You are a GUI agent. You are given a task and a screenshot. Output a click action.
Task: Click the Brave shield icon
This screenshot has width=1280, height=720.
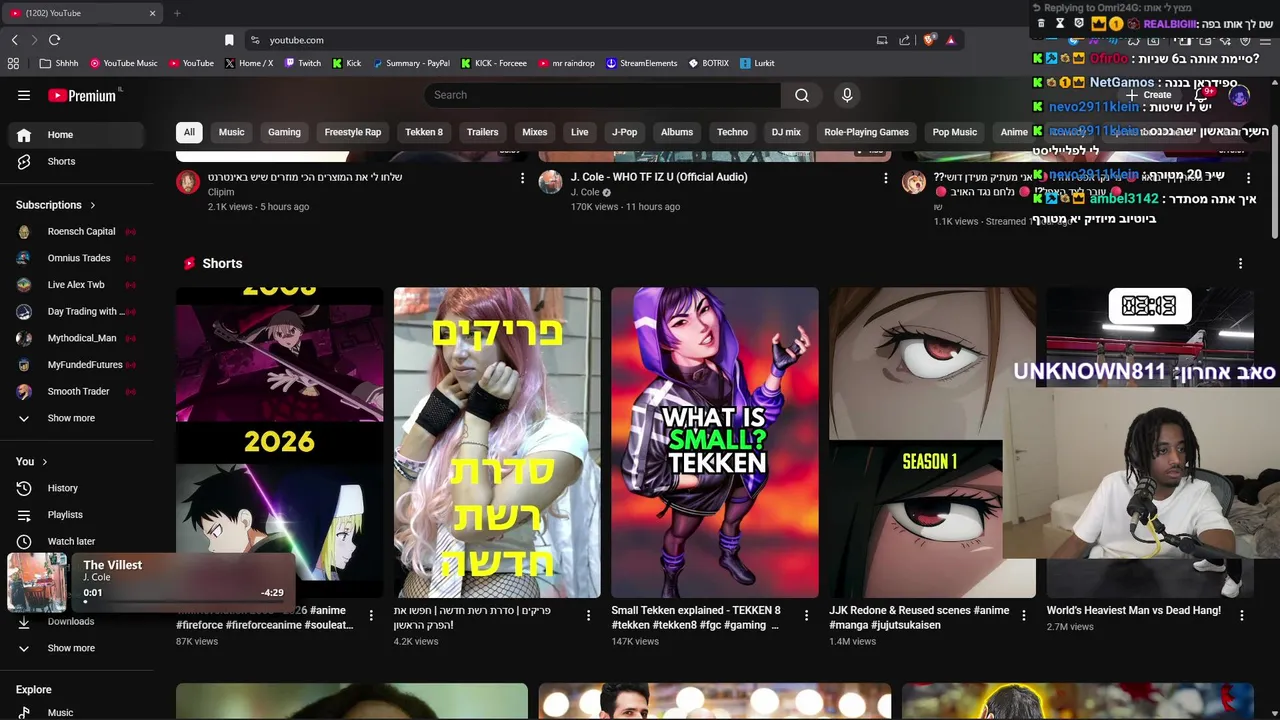(929, 40)
